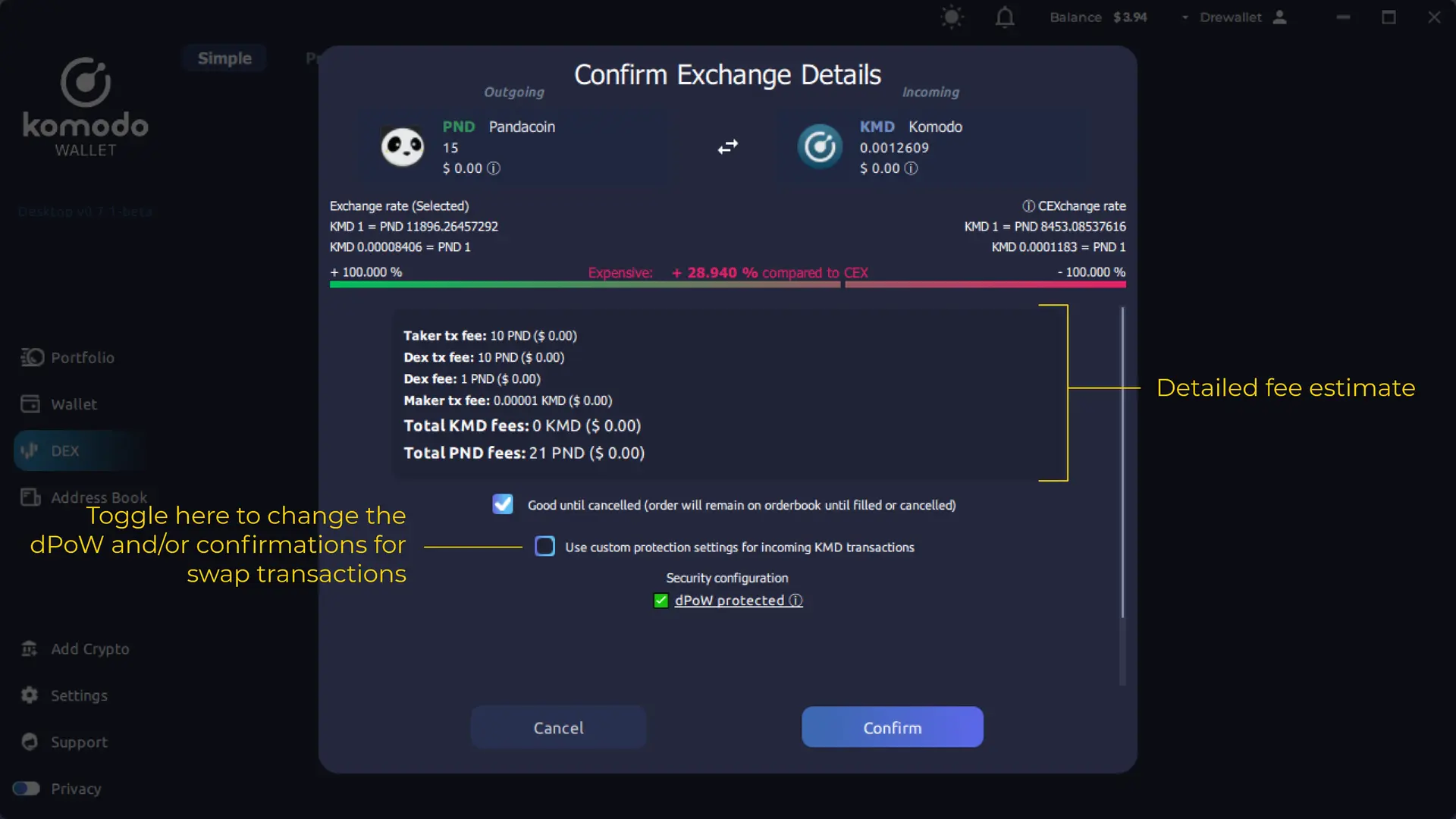Toggle Privacy mode switch
Image resolution: width=1456 pixels, height=819 pixels.
(26, 788)
